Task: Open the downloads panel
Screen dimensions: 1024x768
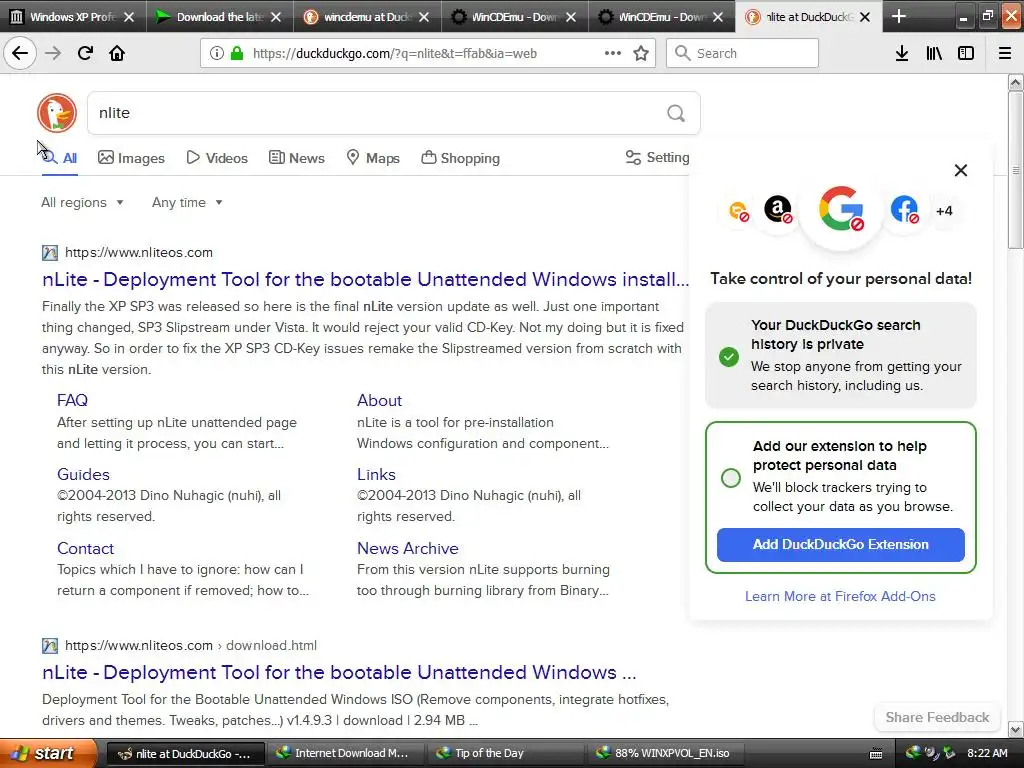Action: [902, 53]
